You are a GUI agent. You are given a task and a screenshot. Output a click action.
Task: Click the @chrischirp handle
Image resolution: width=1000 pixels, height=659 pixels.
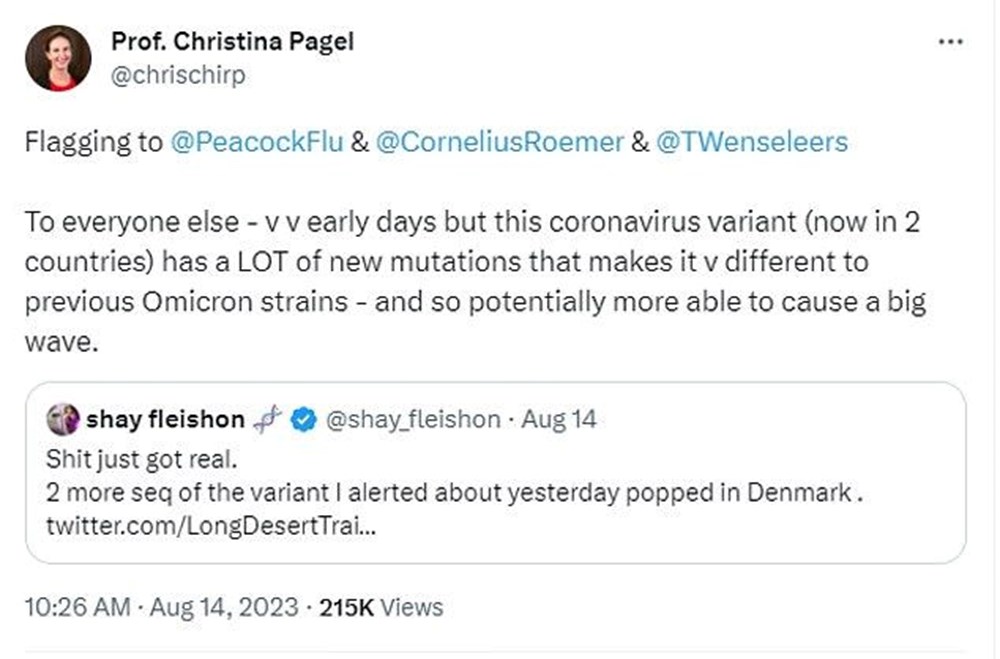tap(178, 76)
